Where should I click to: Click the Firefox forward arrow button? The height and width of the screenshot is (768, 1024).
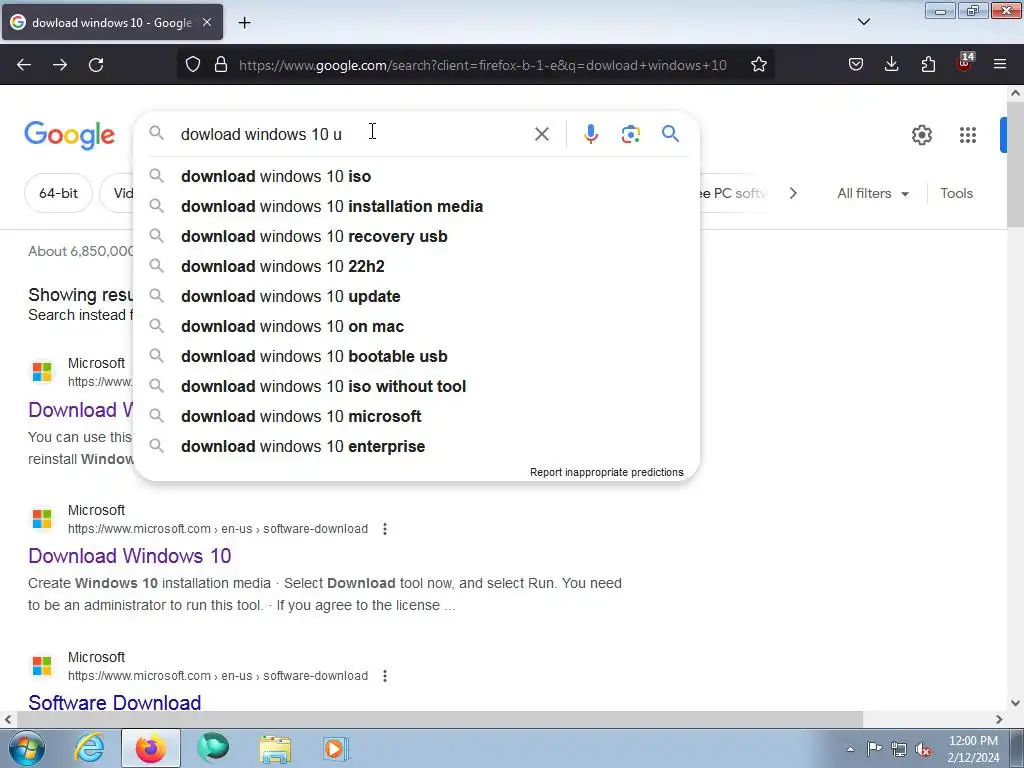pos(60,65)
